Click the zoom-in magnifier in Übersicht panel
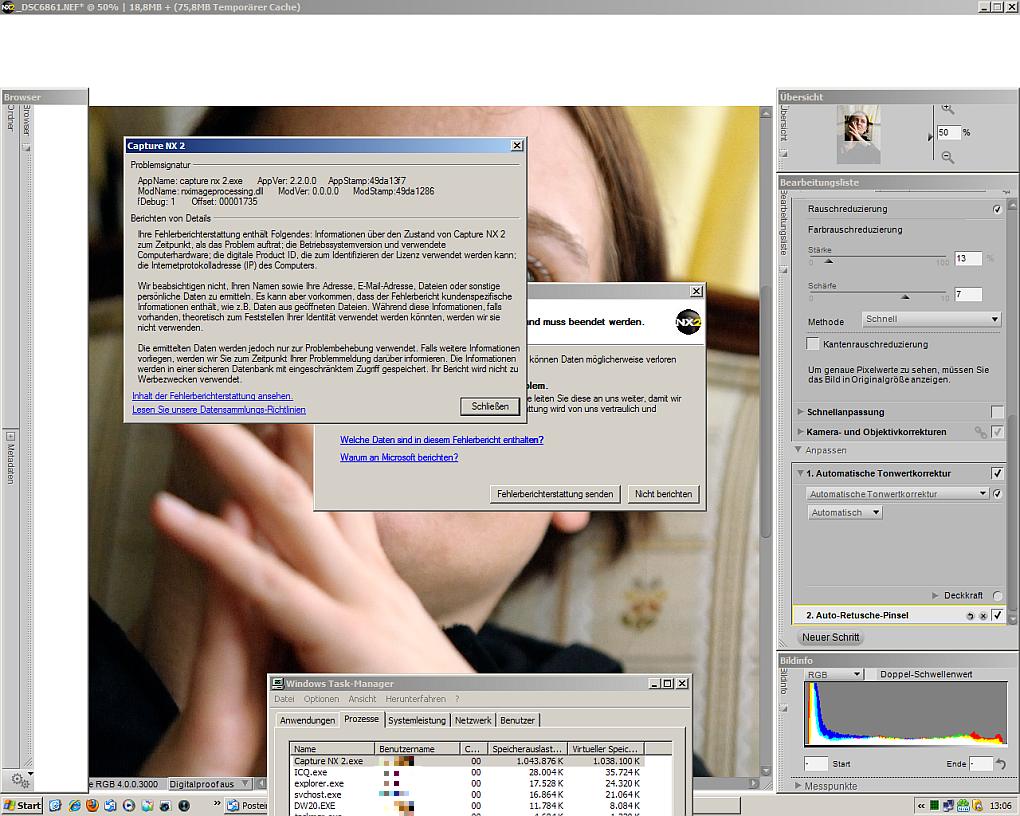1020x816 pixels. point(947,109)
